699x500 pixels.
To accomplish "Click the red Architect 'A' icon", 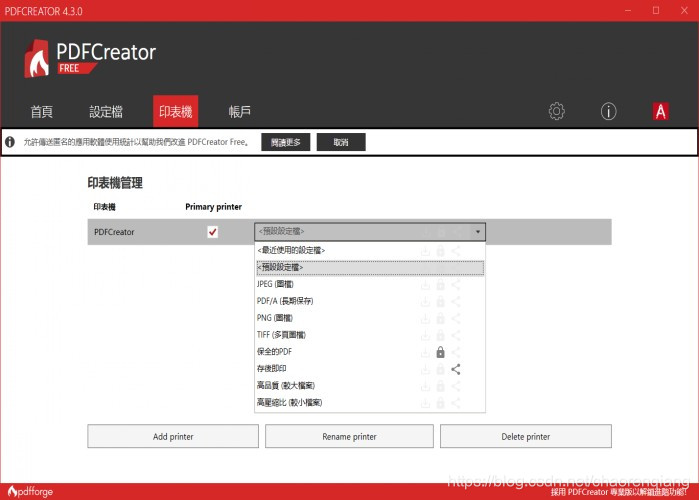I will (661, 111).
